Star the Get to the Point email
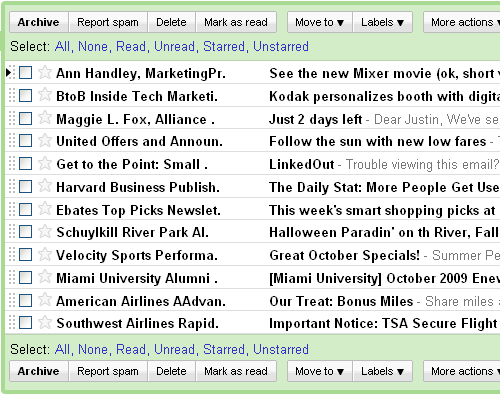The image size is (500, 395). (45, 163)
